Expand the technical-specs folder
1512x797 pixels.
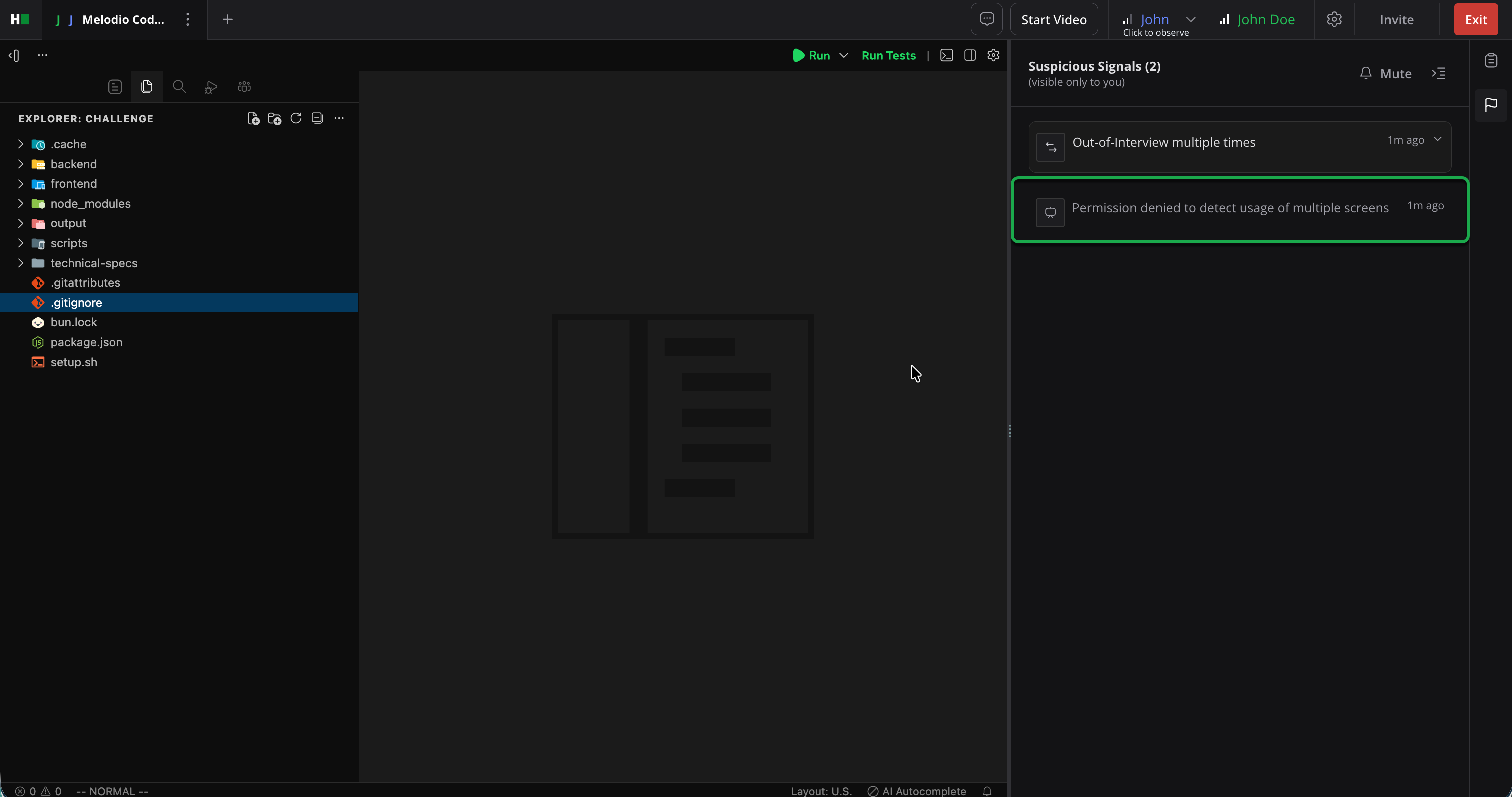(179, 263)
